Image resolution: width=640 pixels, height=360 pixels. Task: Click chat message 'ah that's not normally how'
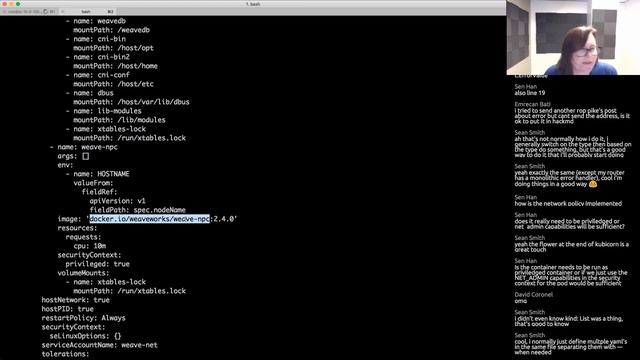tap(573, 147)
